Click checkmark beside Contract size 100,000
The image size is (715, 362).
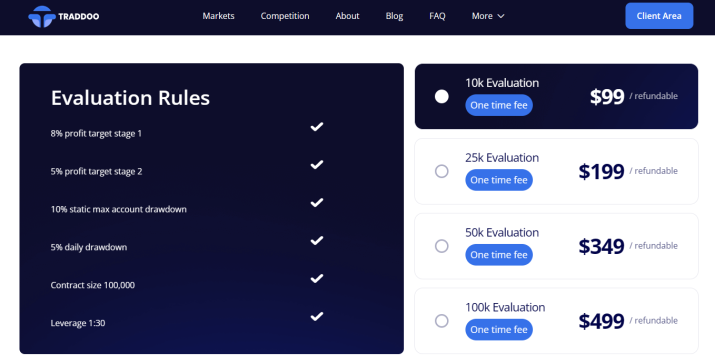point(317,278)
